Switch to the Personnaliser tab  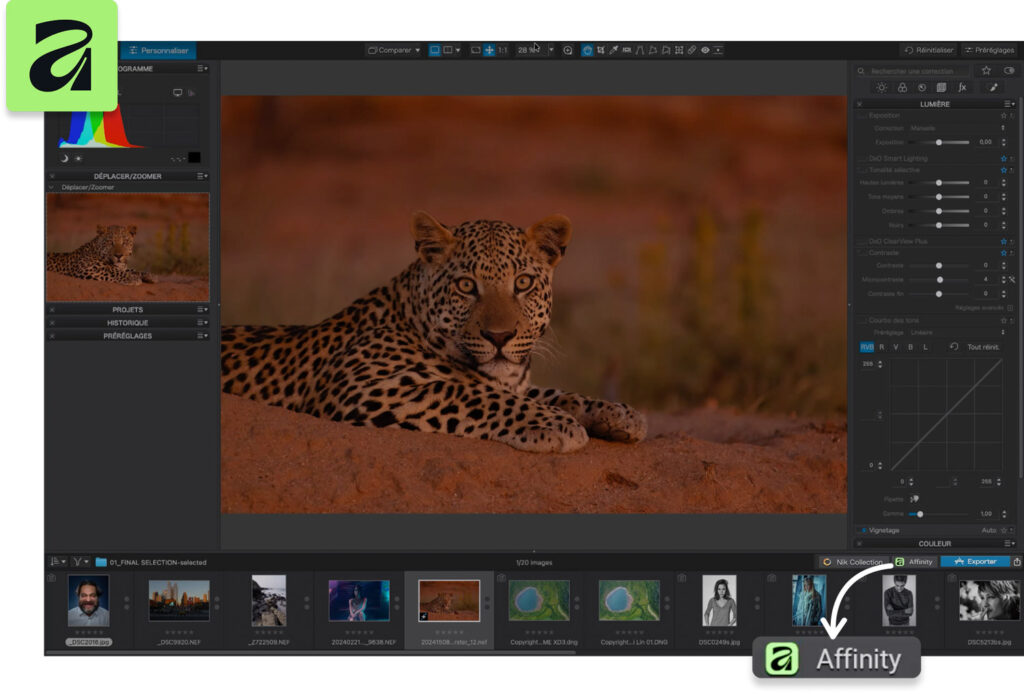[158, 50]
